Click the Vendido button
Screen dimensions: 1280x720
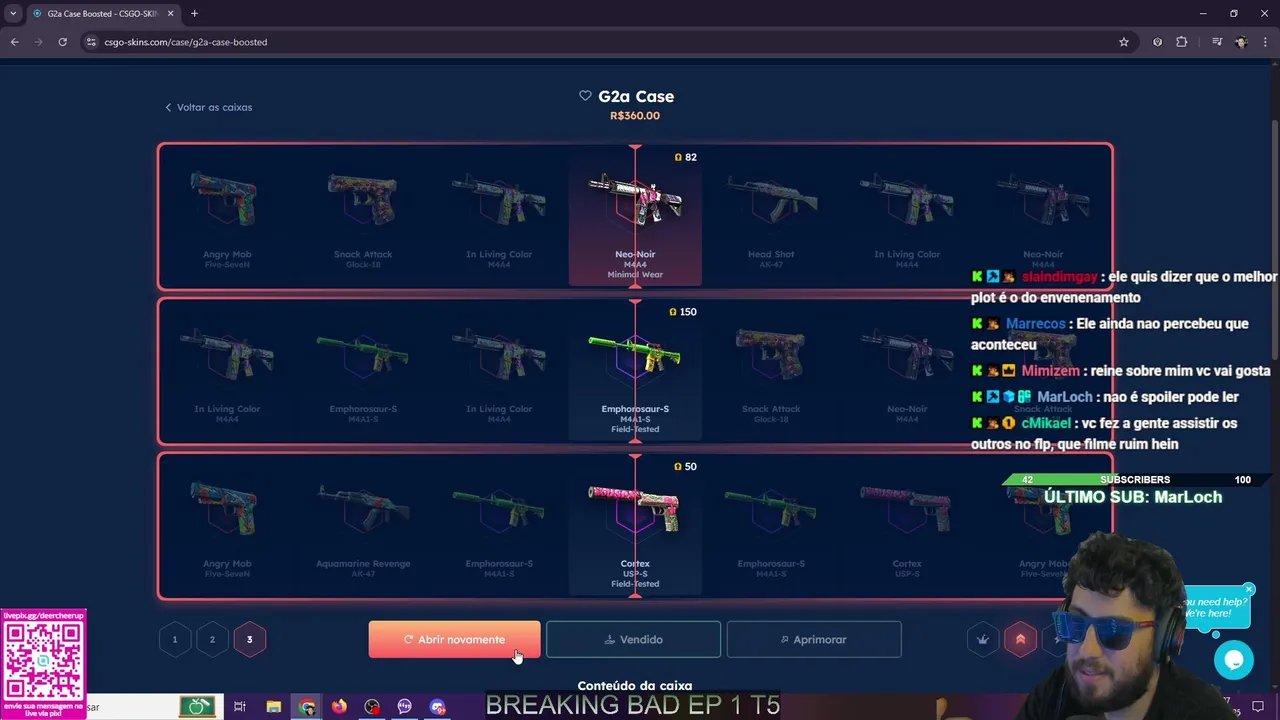pos(633,639)
